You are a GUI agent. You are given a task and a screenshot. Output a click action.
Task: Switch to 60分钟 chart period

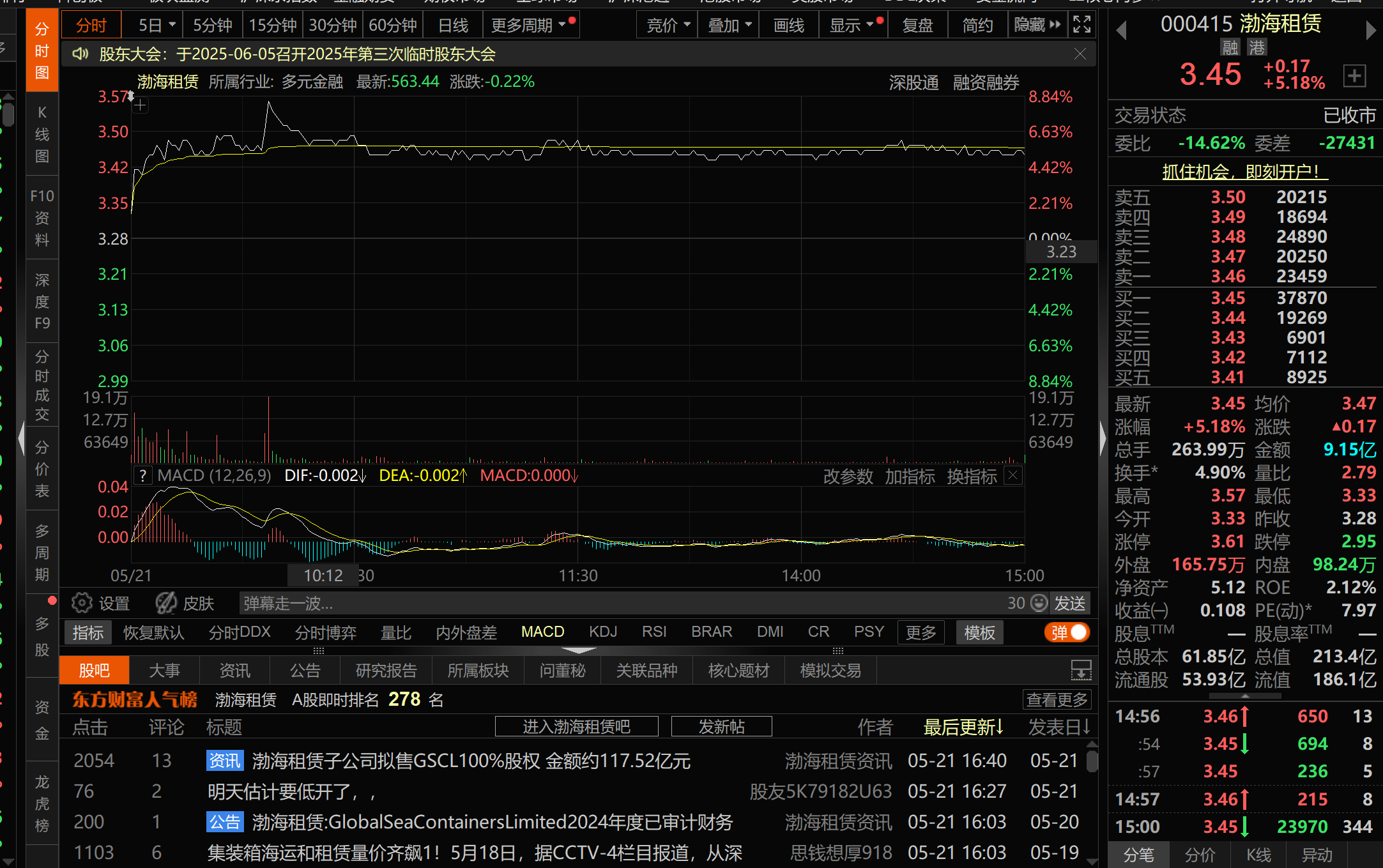point(393,25)
